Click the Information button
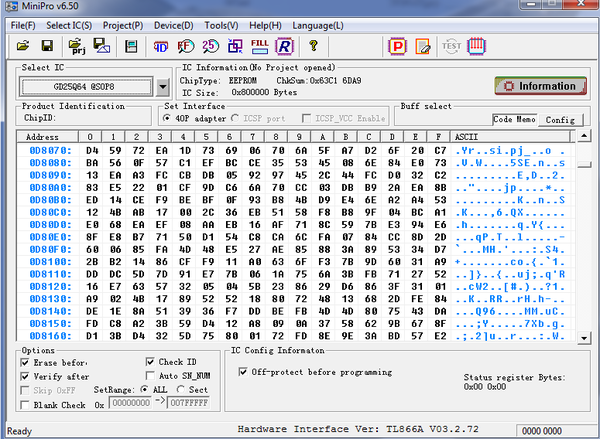600x439 pixels. (540, 86)
